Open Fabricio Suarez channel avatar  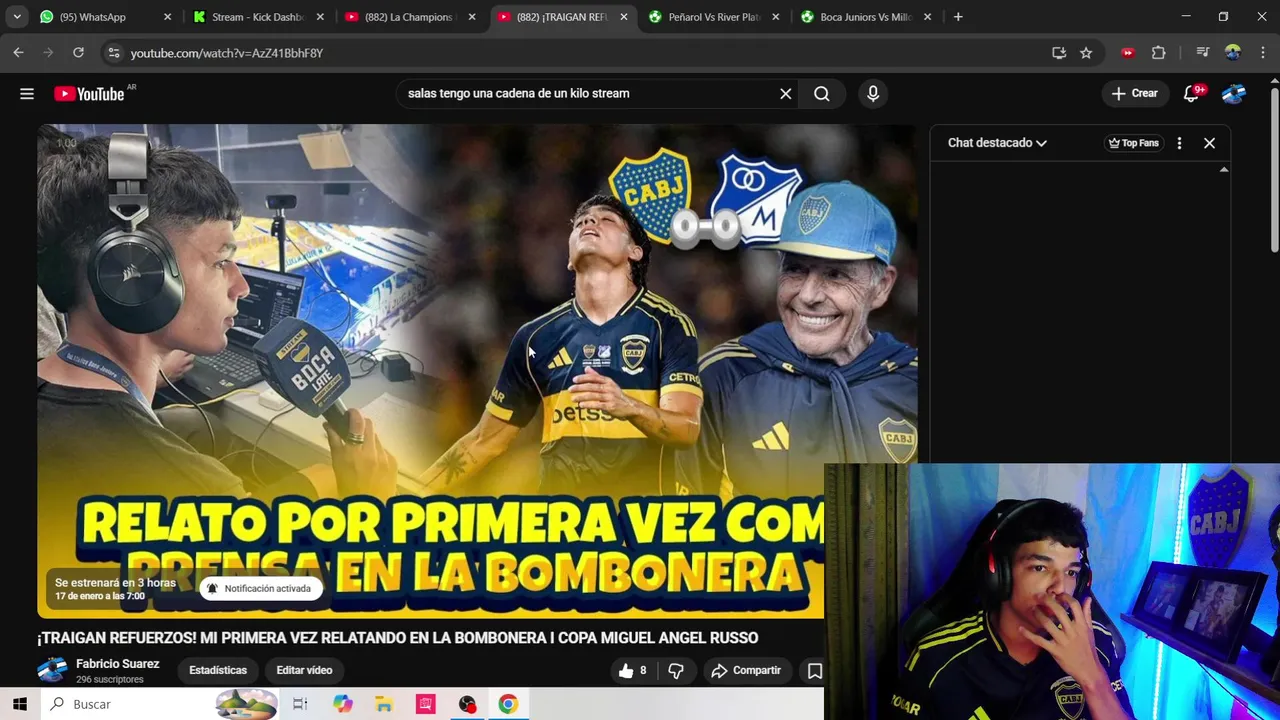click(52, 670)
